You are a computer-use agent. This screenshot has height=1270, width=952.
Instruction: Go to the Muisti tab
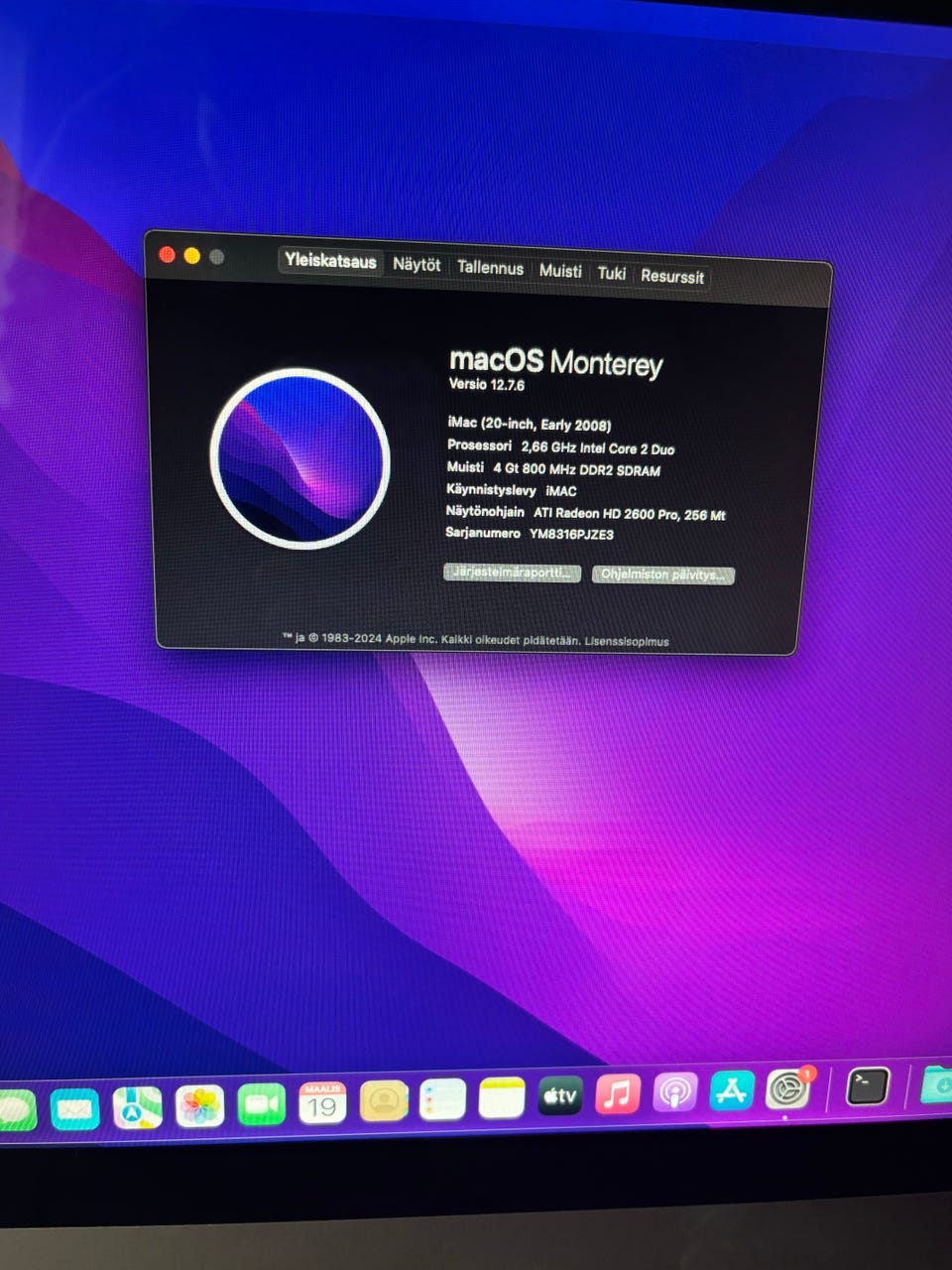coord(560,270)
